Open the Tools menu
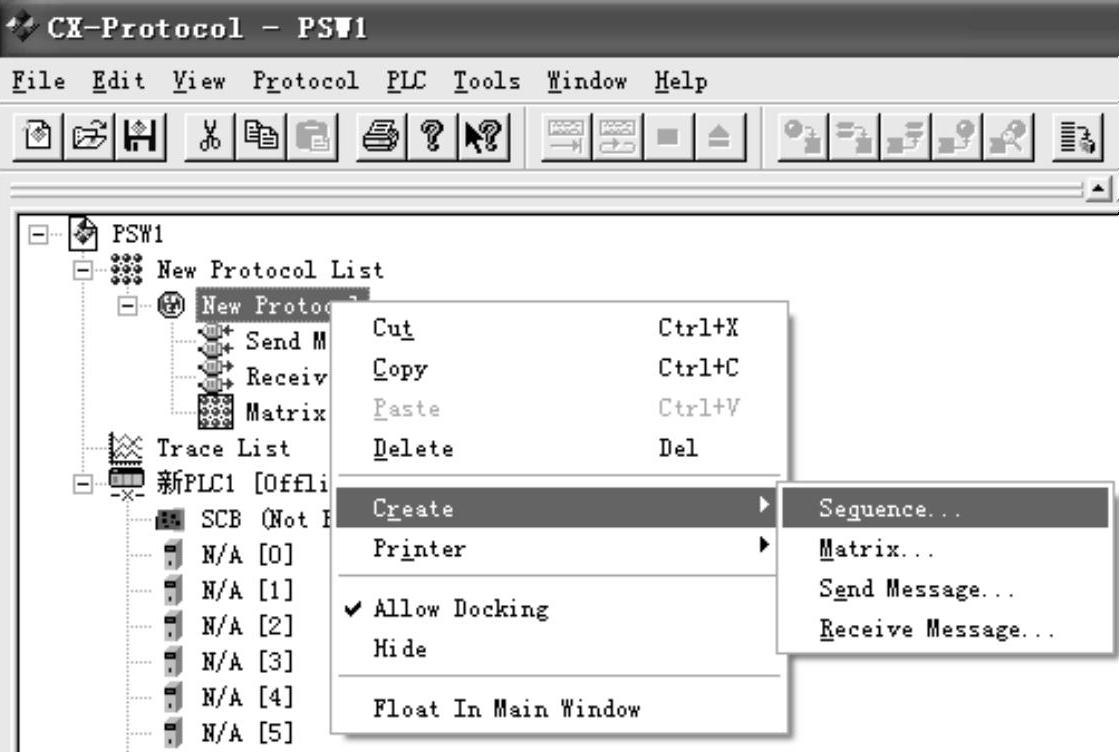The height and width of the screenshot is (752, 1119). point(487,81)
